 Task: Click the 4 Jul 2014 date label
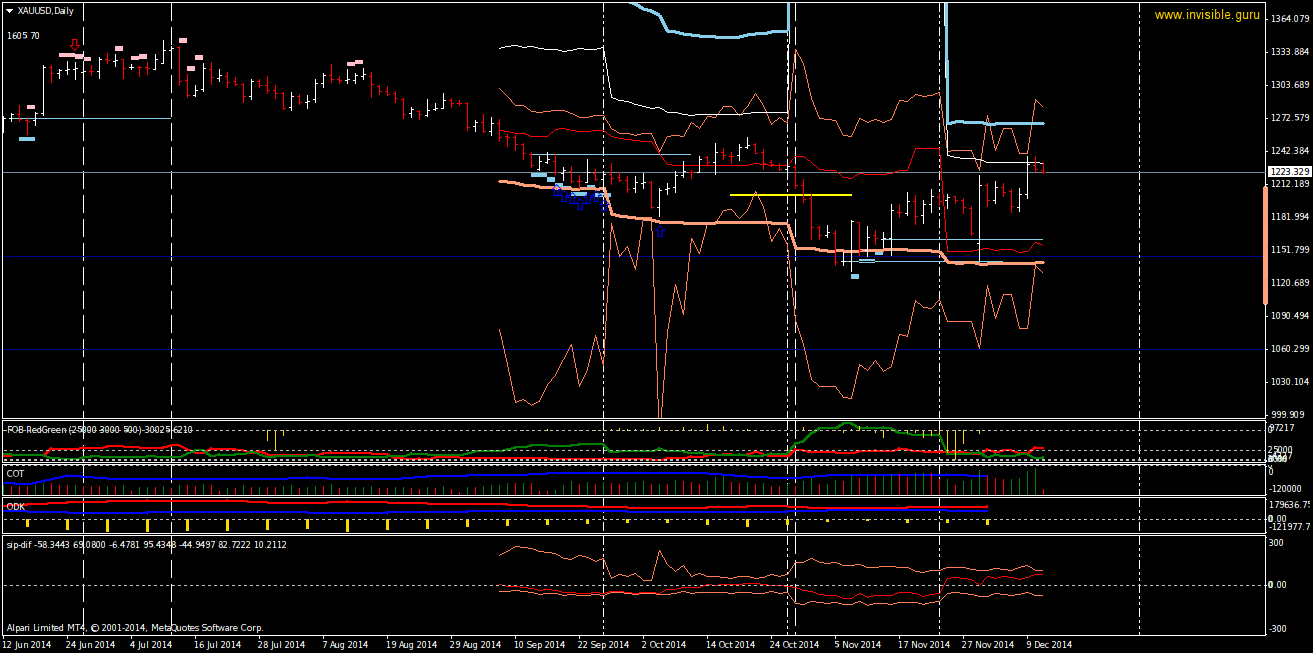(x=152, y=645)
